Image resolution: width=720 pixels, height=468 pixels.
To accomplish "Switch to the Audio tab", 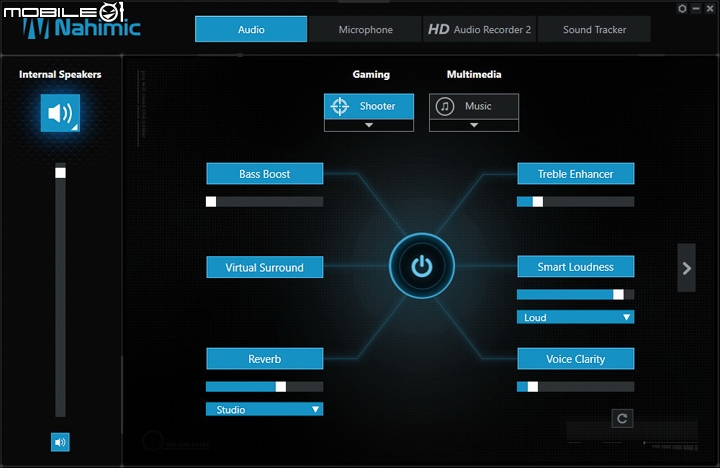I will pos(251,29).
